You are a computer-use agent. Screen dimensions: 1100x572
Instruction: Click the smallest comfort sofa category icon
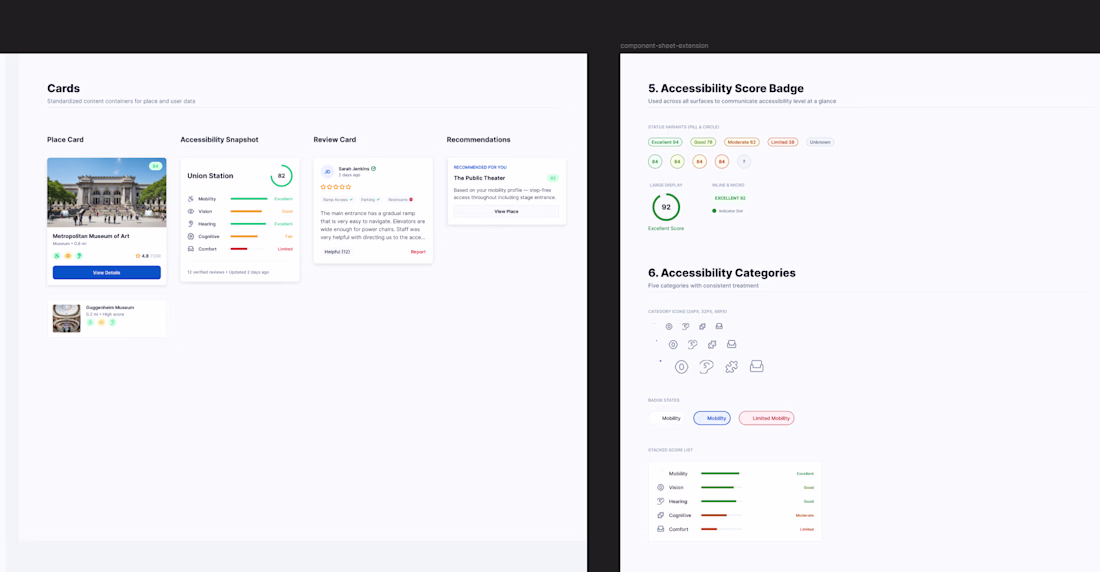719,326
